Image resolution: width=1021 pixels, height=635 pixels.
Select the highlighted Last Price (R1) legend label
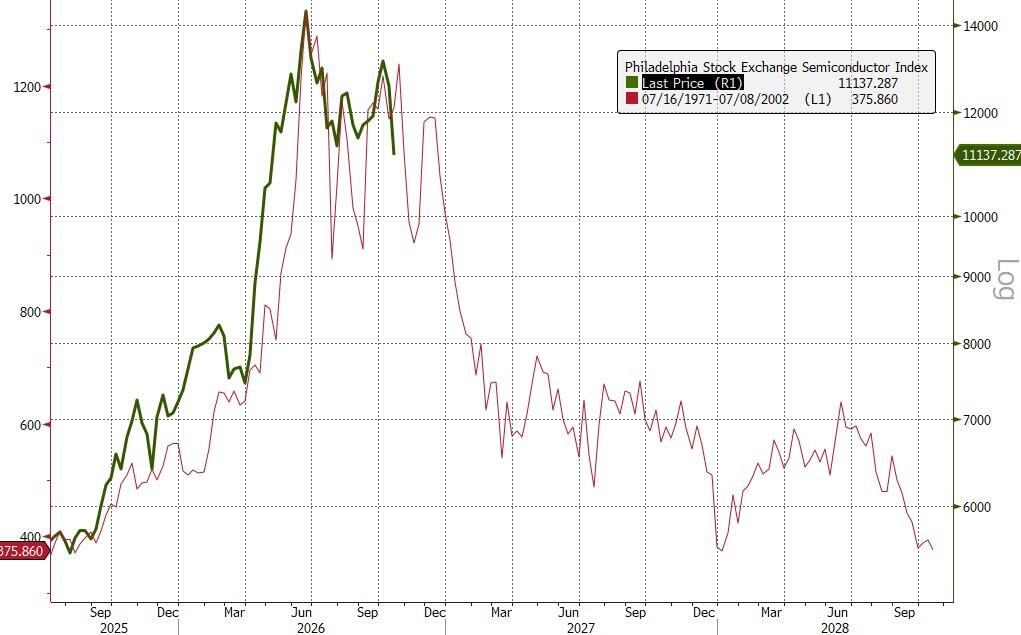point(692,83)
